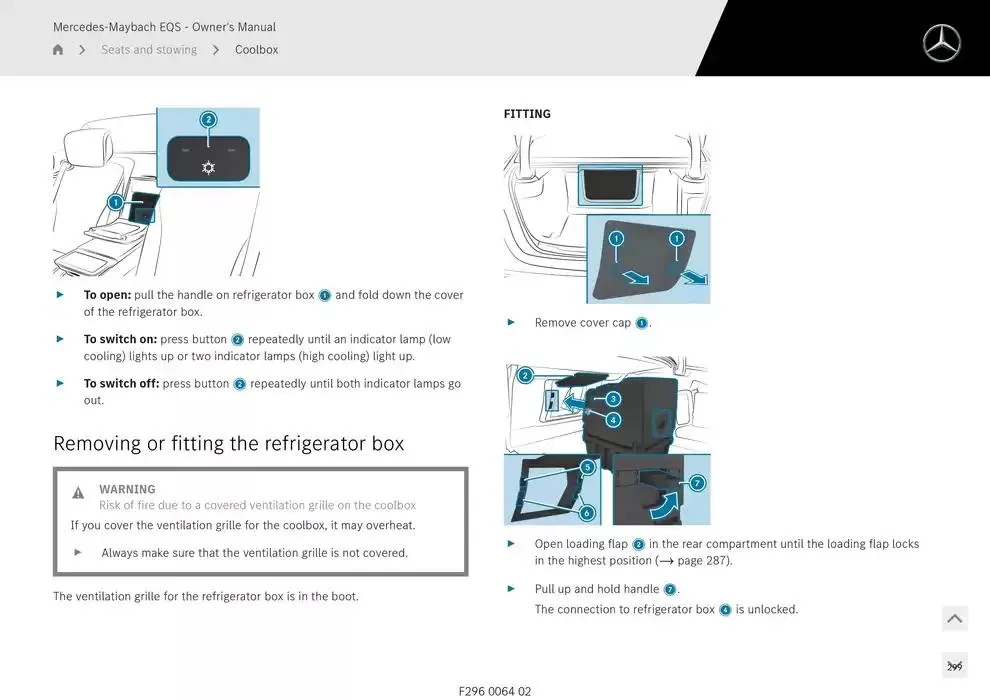Open the Seats and stowing breadcrumb
Viewport: 990px width, 700px height.
point(149,50)
